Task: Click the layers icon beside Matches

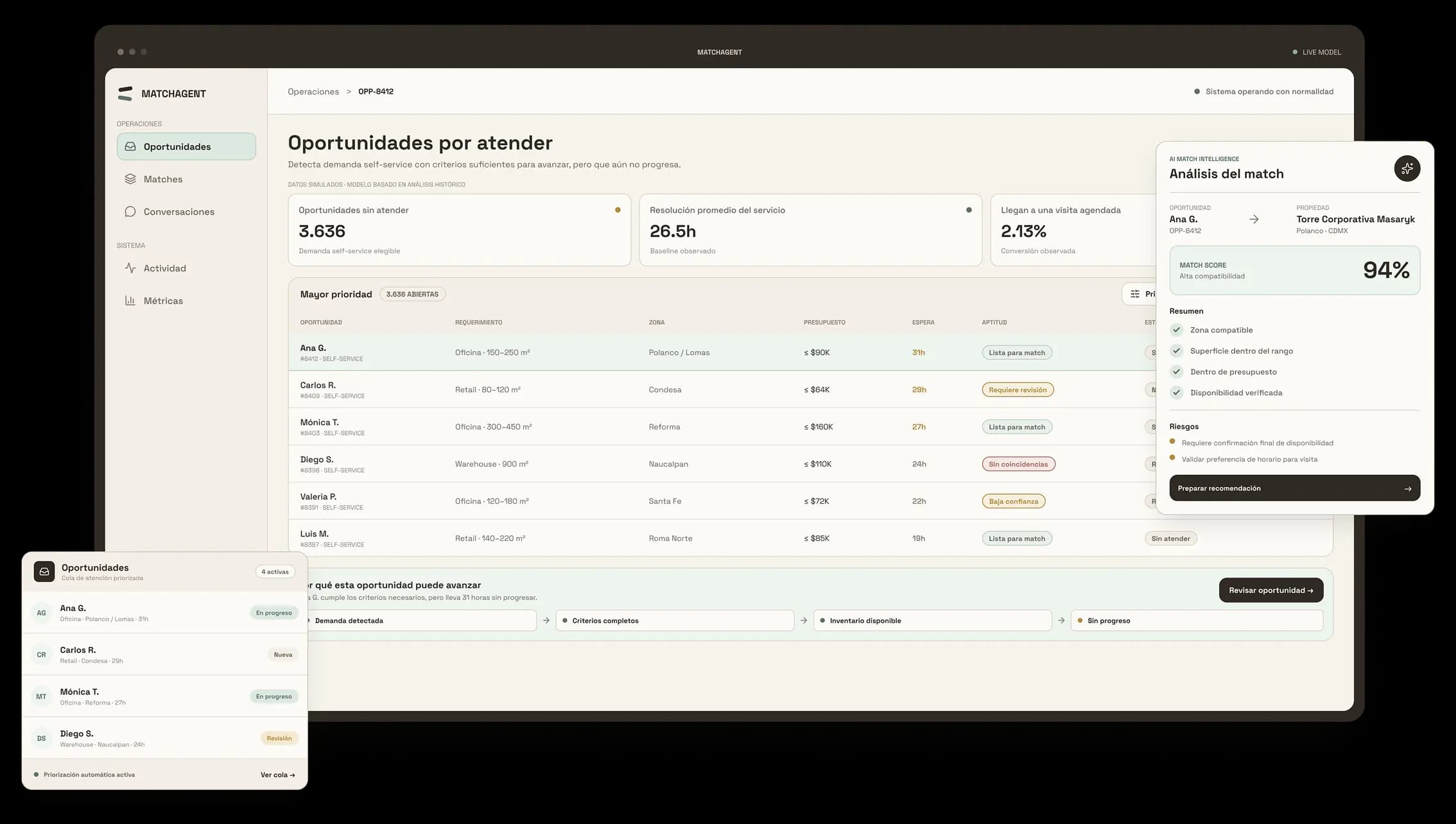Action: (130, 179)
